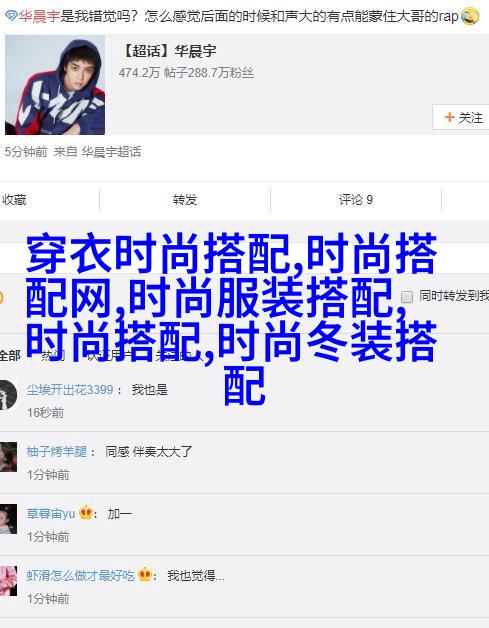Select the 全部 comments tab
489x628 pixels.
(x=10, y=356)
